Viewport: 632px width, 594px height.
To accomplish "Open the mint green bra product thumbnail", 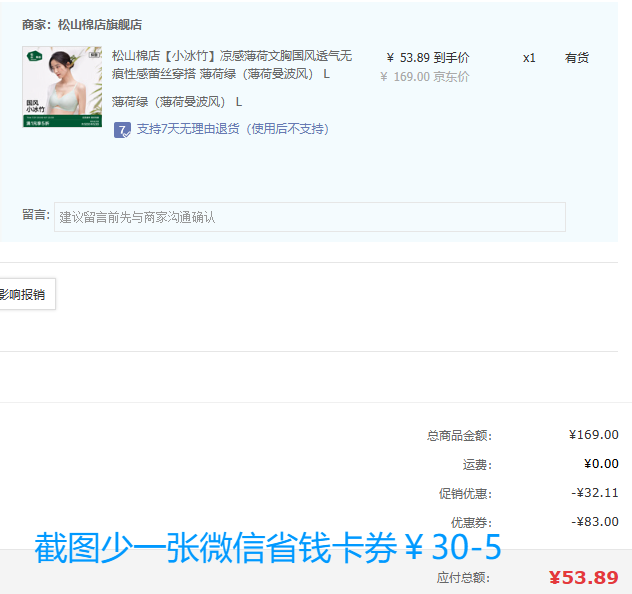I will tap(62, 87).
